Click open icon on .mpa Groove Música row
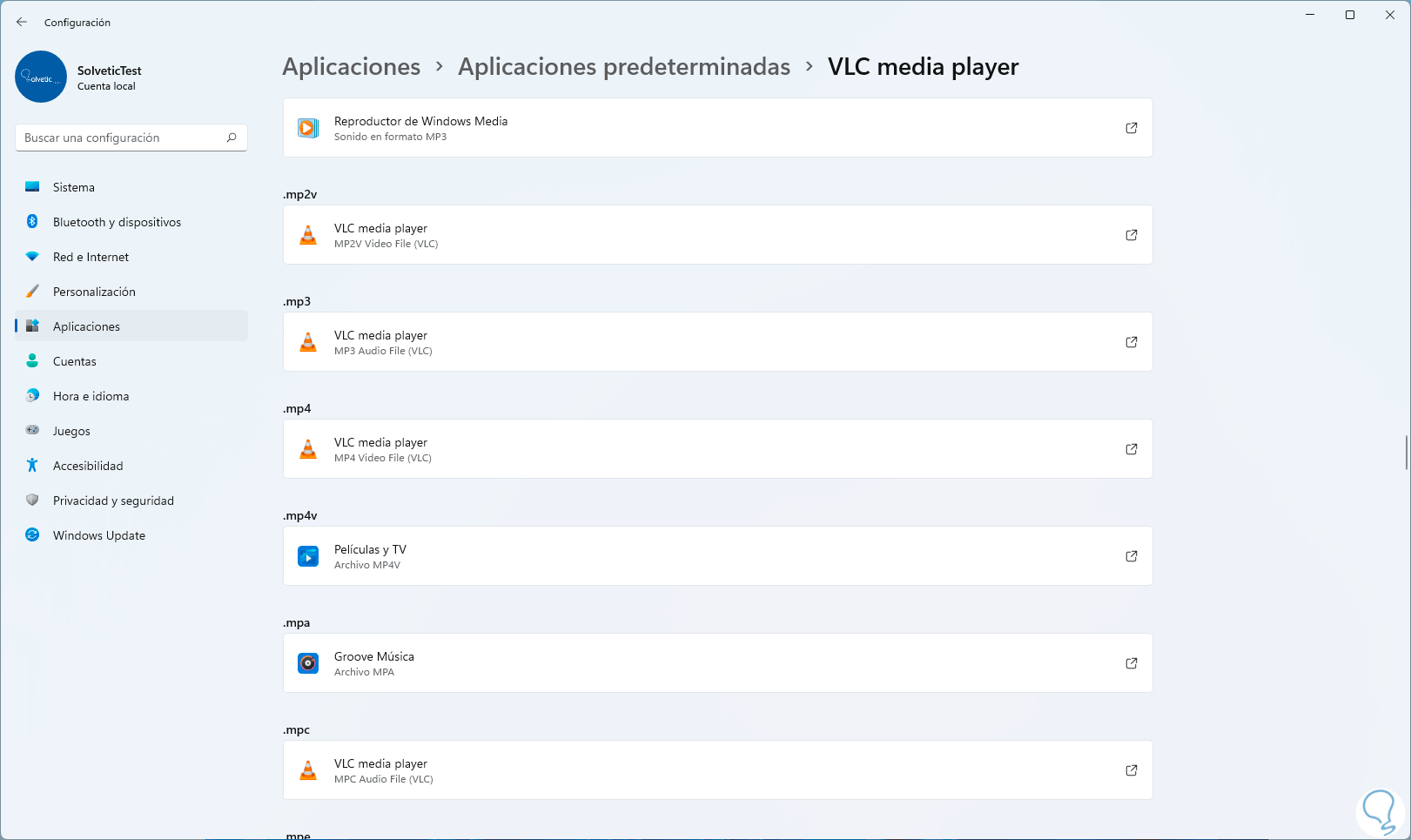The image size is (1411, 840). (1131, 663)
